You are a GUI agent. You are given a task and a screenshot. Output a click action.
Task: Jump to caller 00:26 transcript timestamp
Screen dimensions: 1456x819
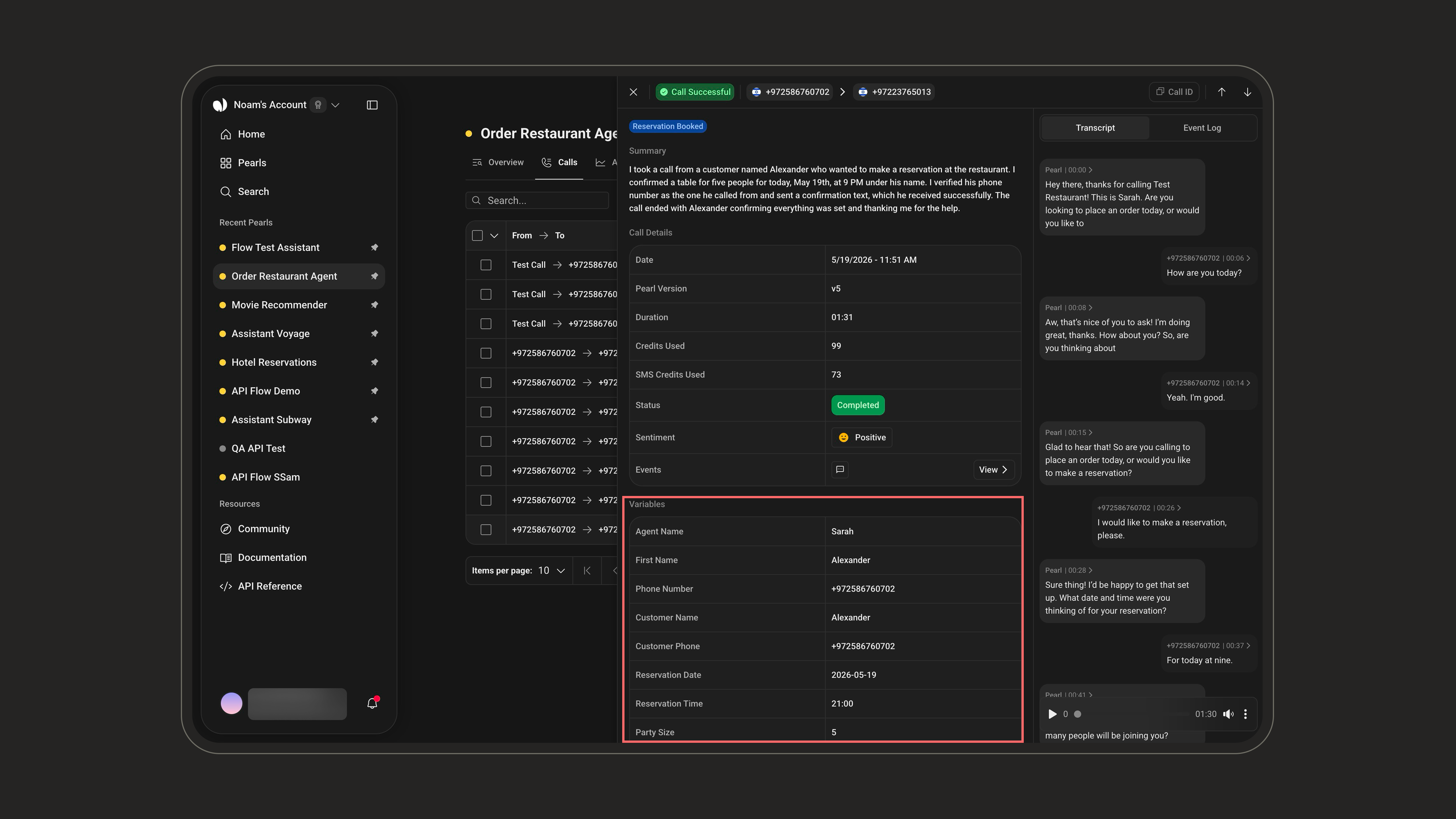tap(1139, 508)
